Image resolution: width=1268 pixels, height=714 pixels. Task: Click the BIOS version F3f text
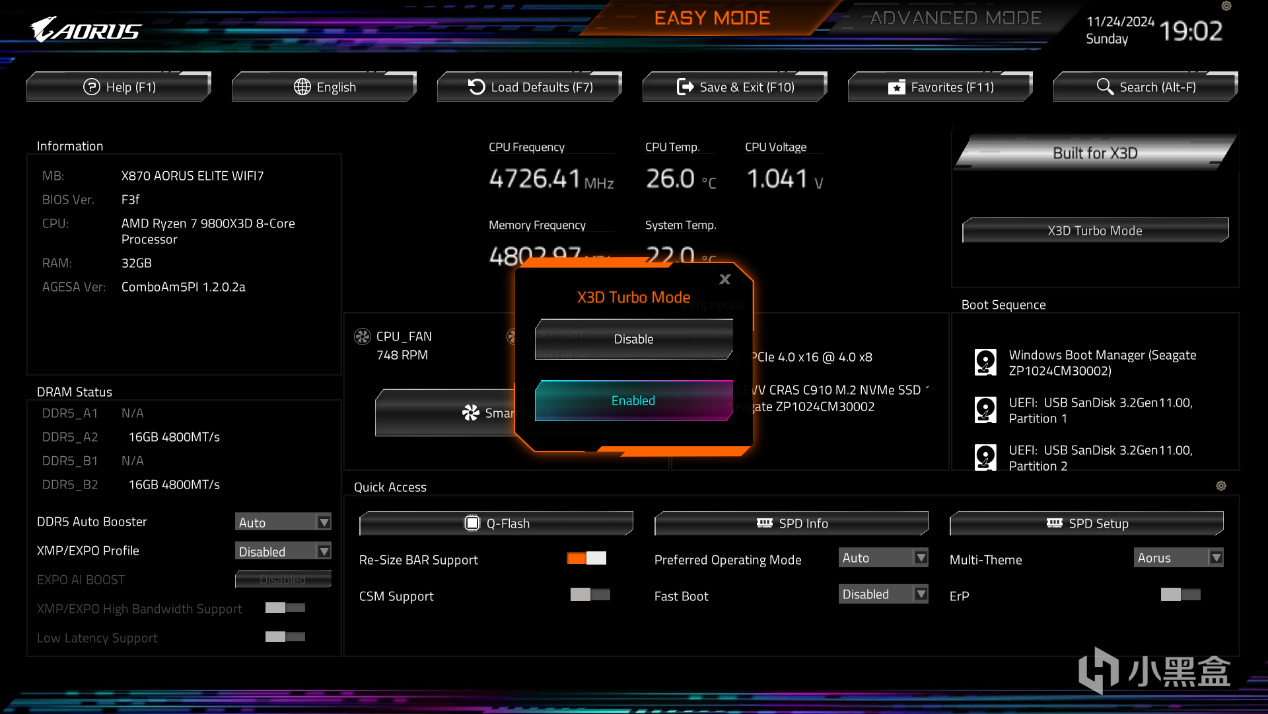[131, 200]
